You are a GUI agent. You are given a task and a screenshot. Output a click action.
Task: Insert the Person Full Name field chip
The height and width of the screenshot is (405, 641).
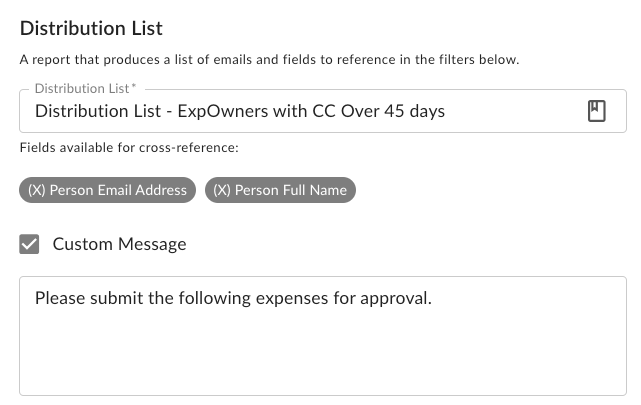click(280, 190)
